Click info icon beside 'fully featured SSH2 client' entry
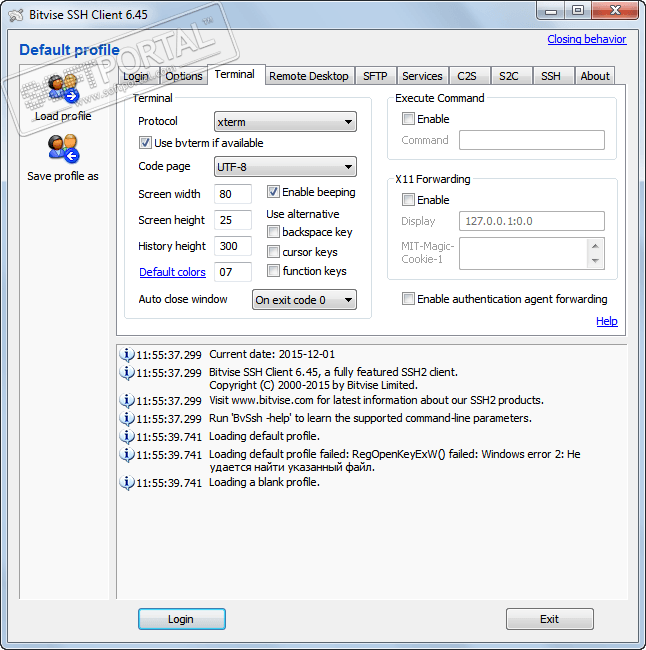 (x=127, y=373)
